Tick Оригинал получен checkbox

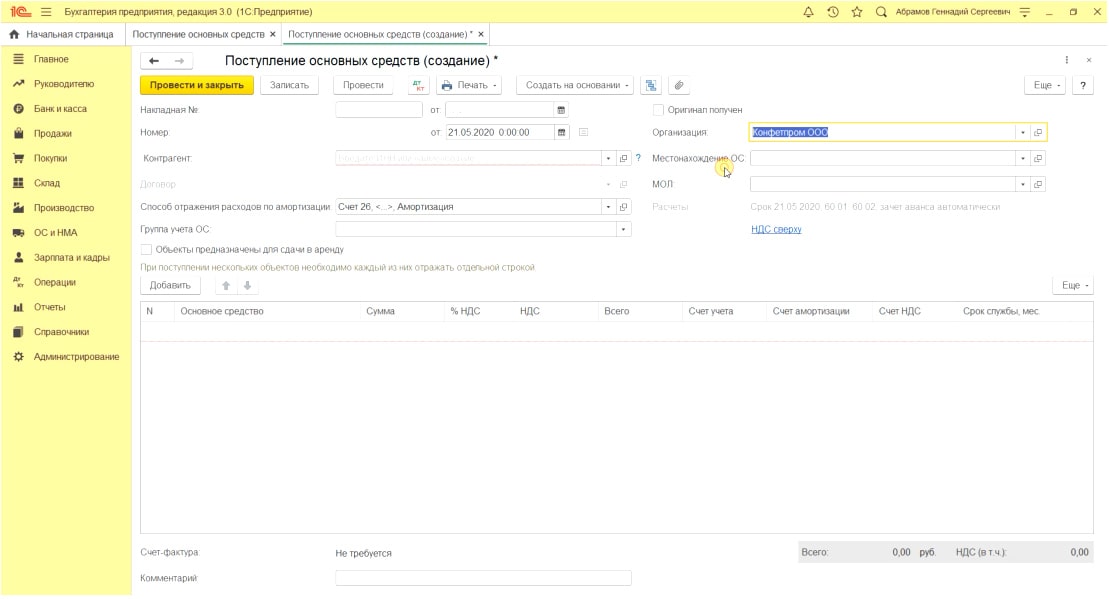click(658, 110)
